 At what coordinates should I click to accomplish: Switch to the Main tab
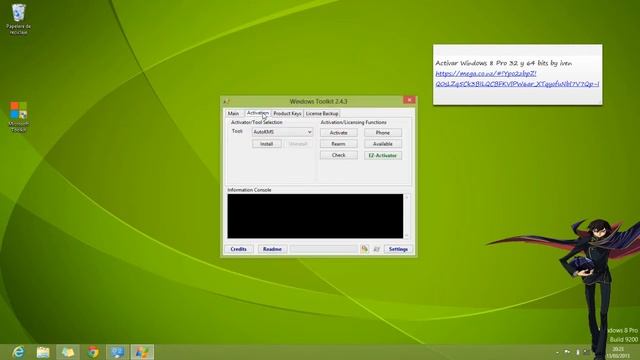pos(233,113)
